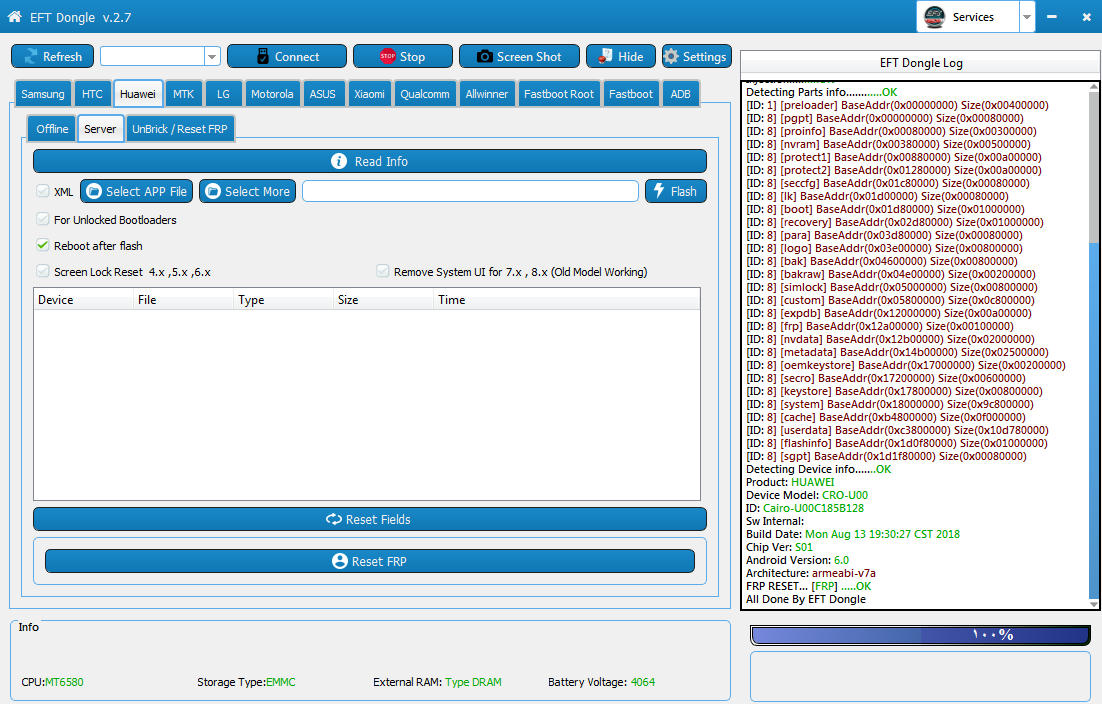Image resolution: width=1102 pixels, height=704 pixels.
Task: Enable For Unlocked Bootloaders checkbox
Action: pos(43,219)
